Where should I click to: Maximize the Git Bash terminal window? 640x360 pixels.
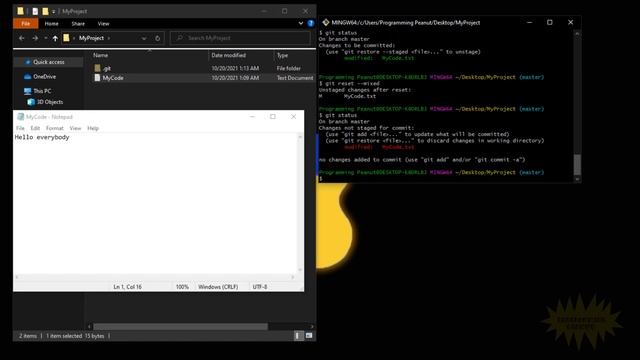point(550,22)
